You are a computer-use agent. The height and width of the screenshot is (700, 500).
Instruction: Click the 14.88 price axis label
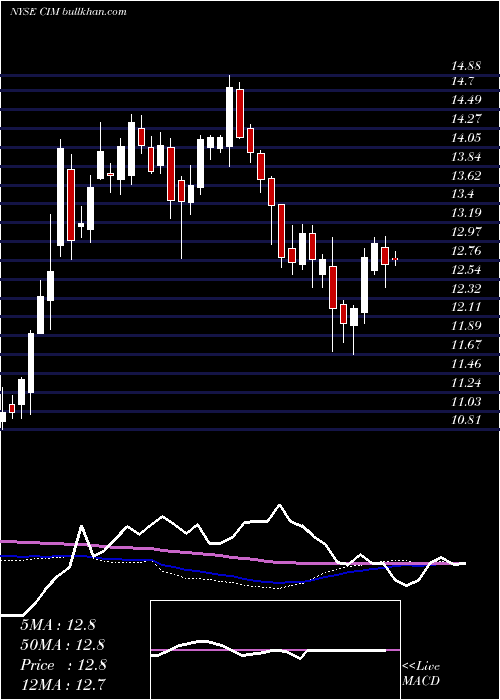click(x=466, y=67)
